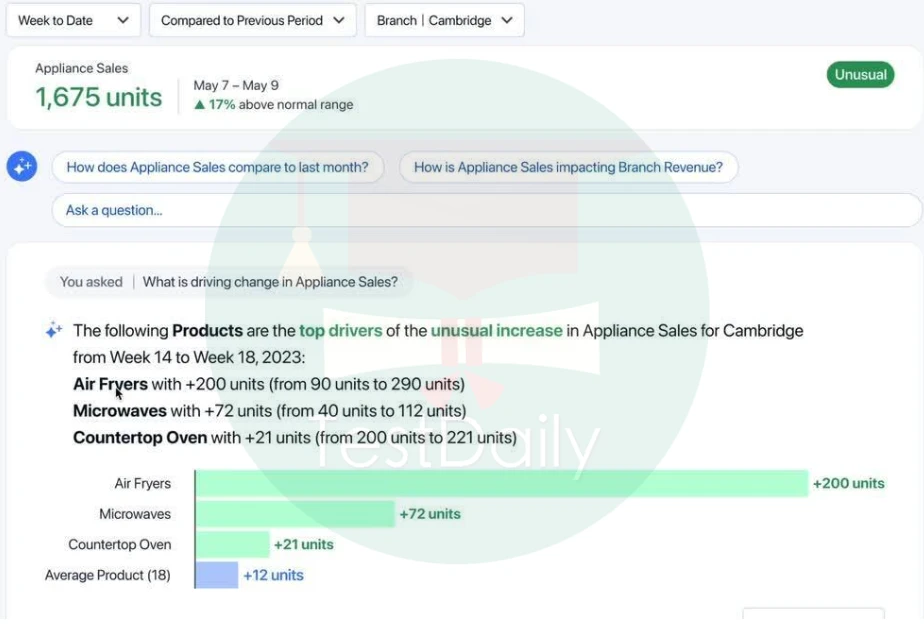Click the Microwaves bar in the chart
Screen dimensions: 924x624
pos(295,514)
